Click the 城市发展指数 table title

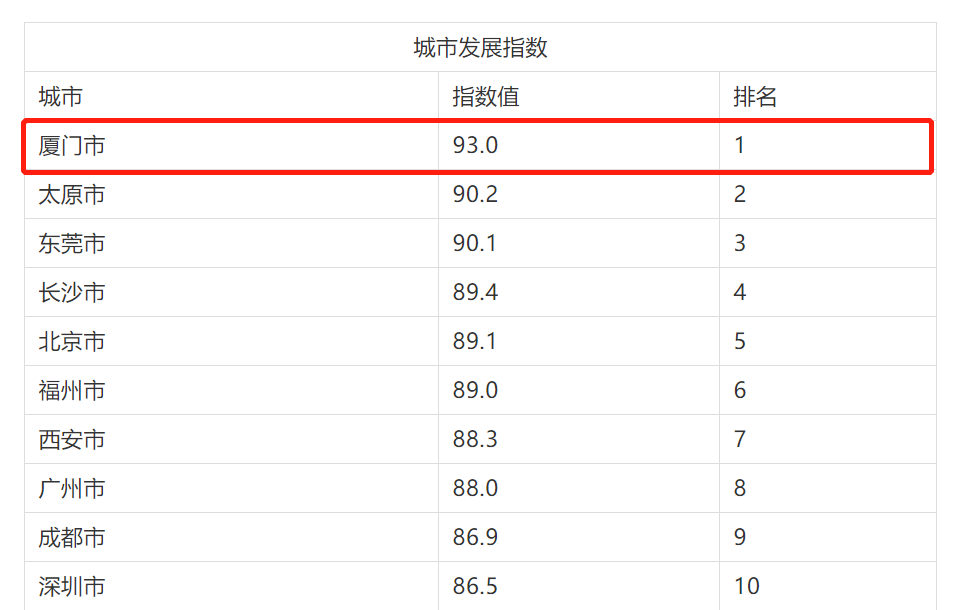[480, 48]
